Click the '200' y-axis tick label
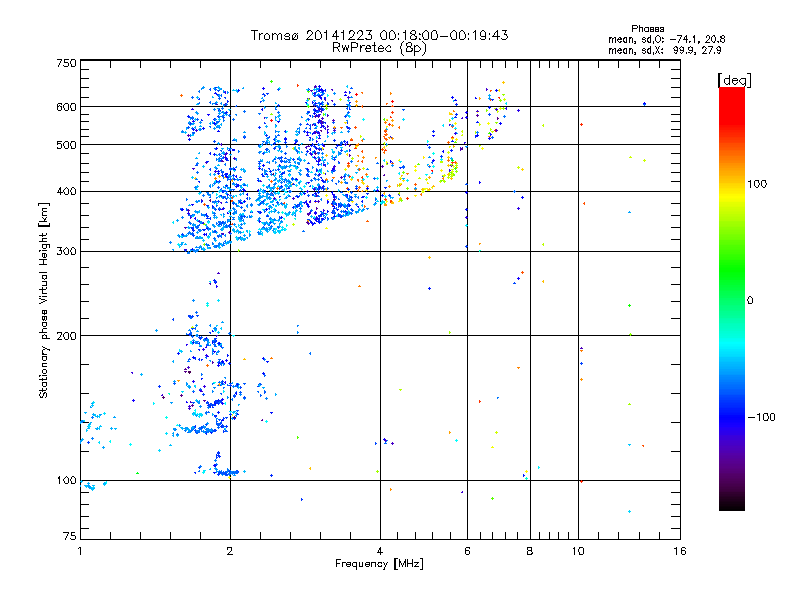The image size is (800, 600). tap(66, 336)
